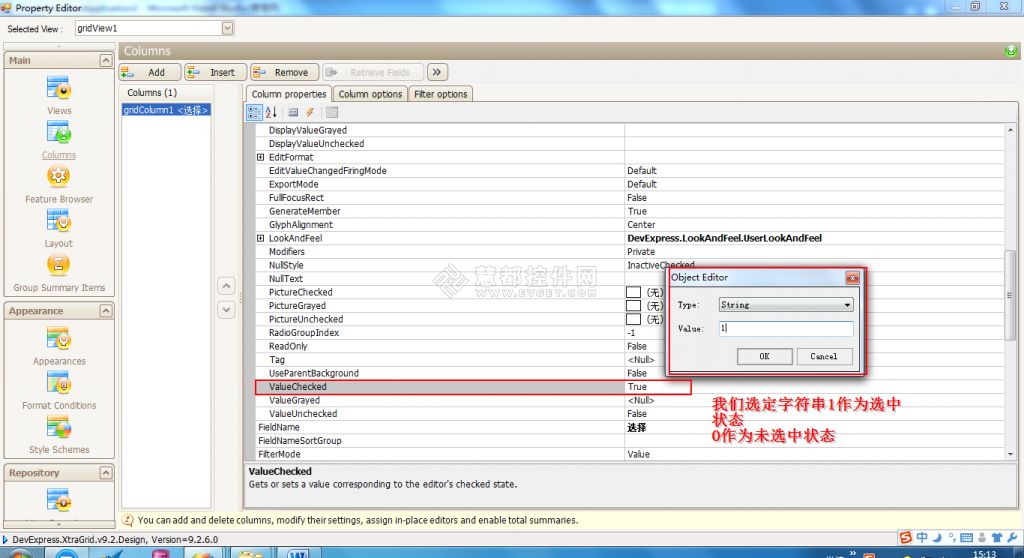Click the PictureGrayed image swatch
Screen dimensions: 1024x558
[633, 306]
